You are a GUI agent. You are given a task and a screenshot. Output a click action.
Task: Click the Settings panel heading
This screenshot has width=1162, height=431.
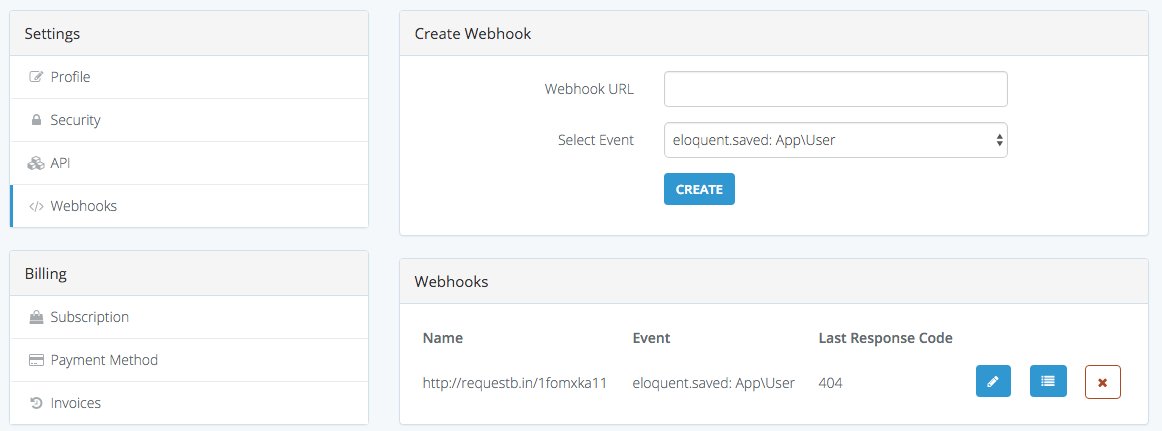click(52, 33)
